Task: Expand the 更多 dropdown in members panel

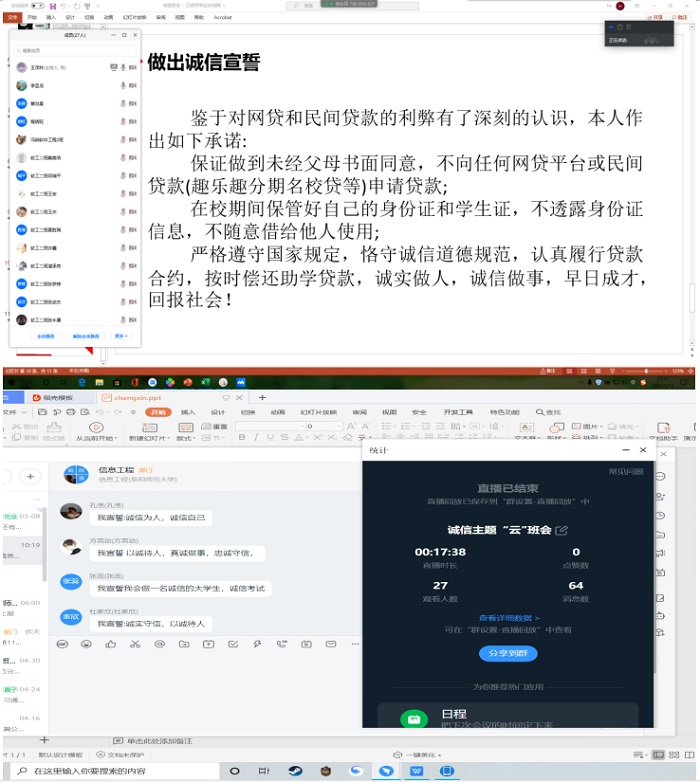Action: [x=121, y=336]
